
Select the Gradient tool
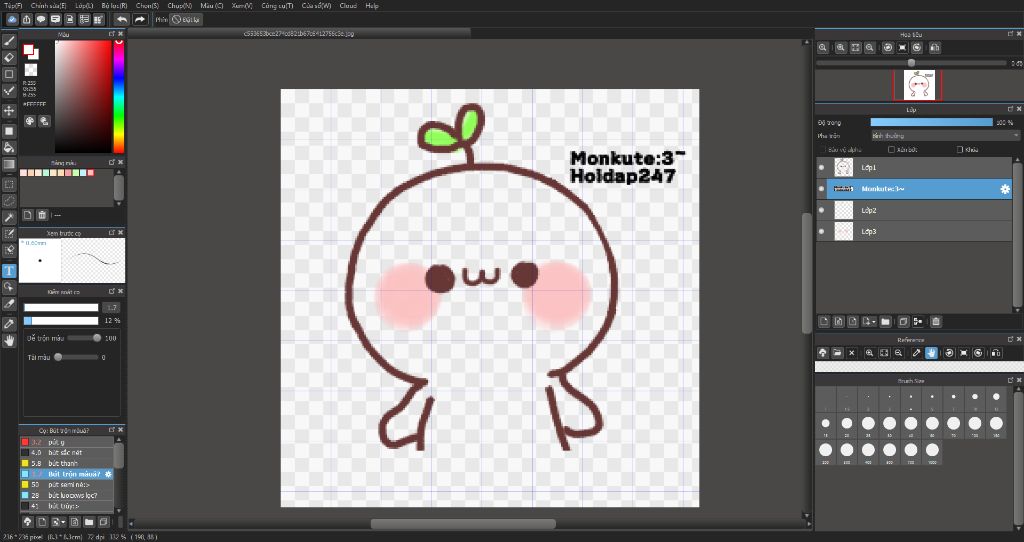pos(9,165)
